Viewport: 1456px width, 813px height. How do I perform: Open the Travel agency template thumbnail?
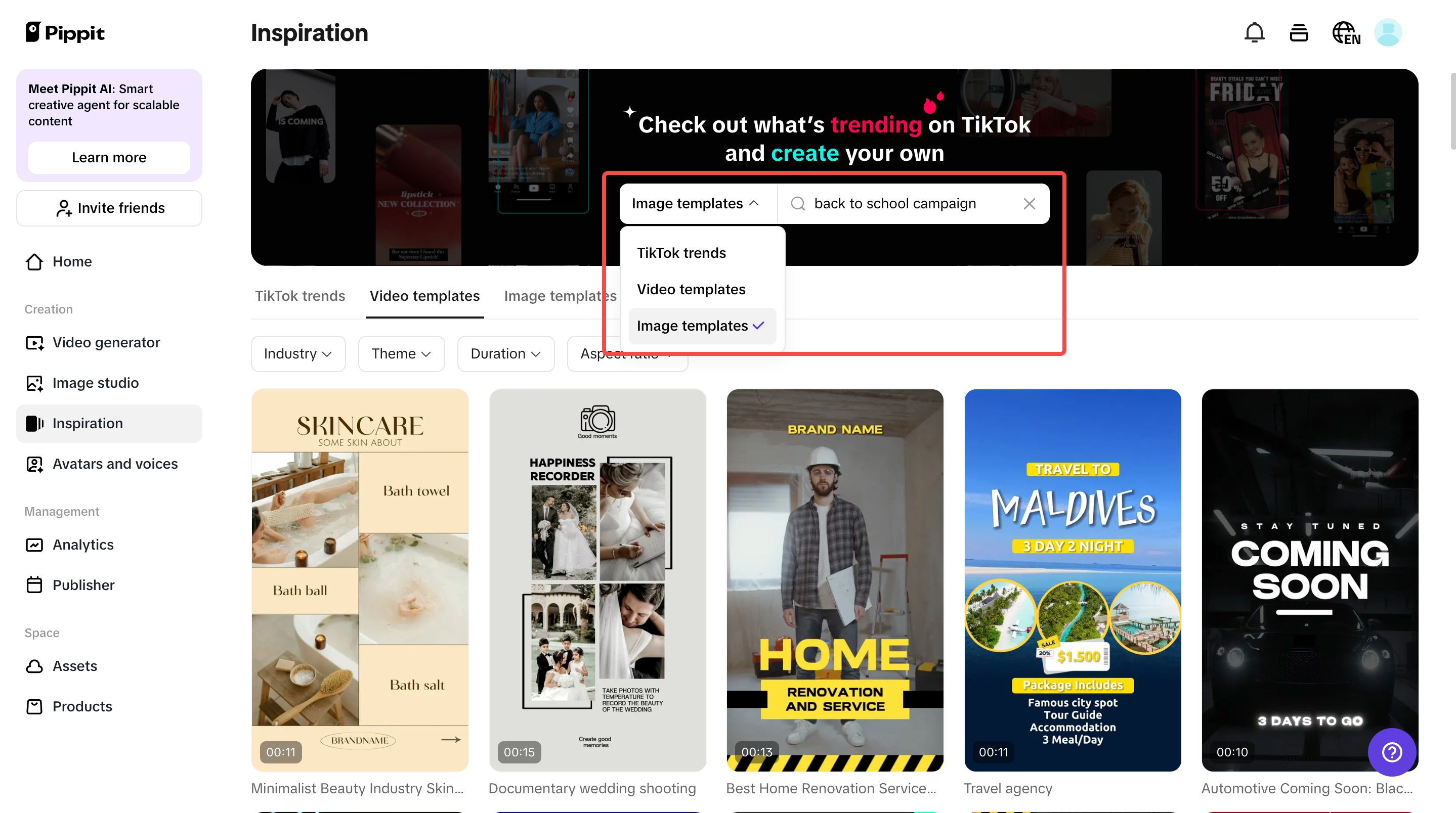(x=1072, y=581)
